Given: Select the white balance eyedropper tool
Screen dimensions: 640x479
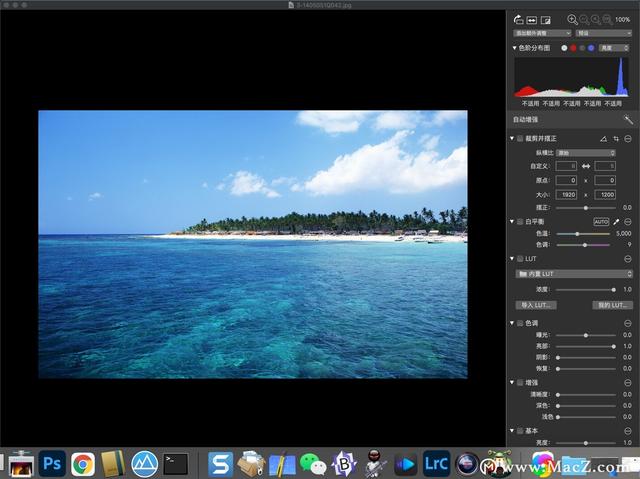Looking at the screenshot, I should pos(616,222).
